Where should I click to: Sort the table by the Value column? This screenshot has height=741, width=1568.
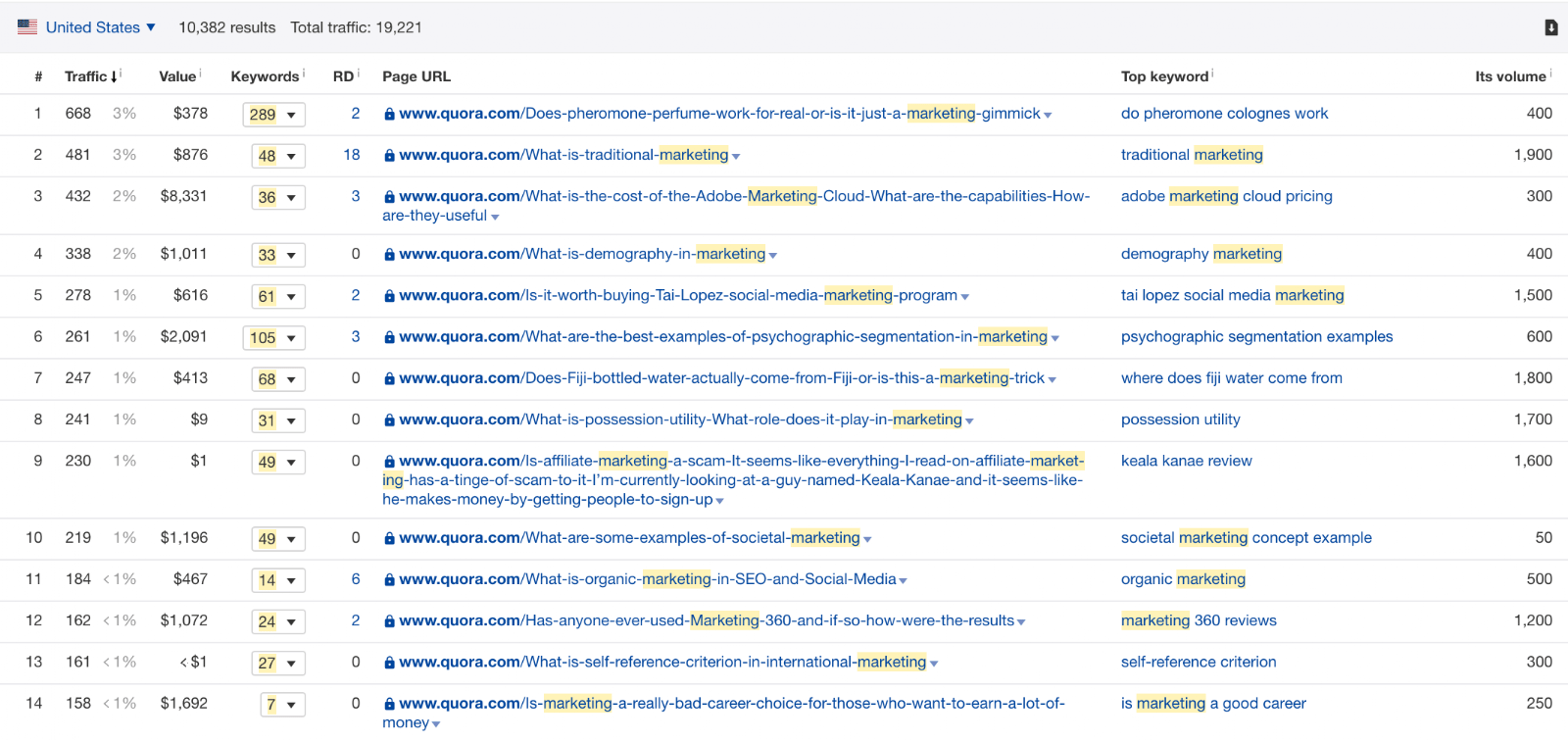177,76
